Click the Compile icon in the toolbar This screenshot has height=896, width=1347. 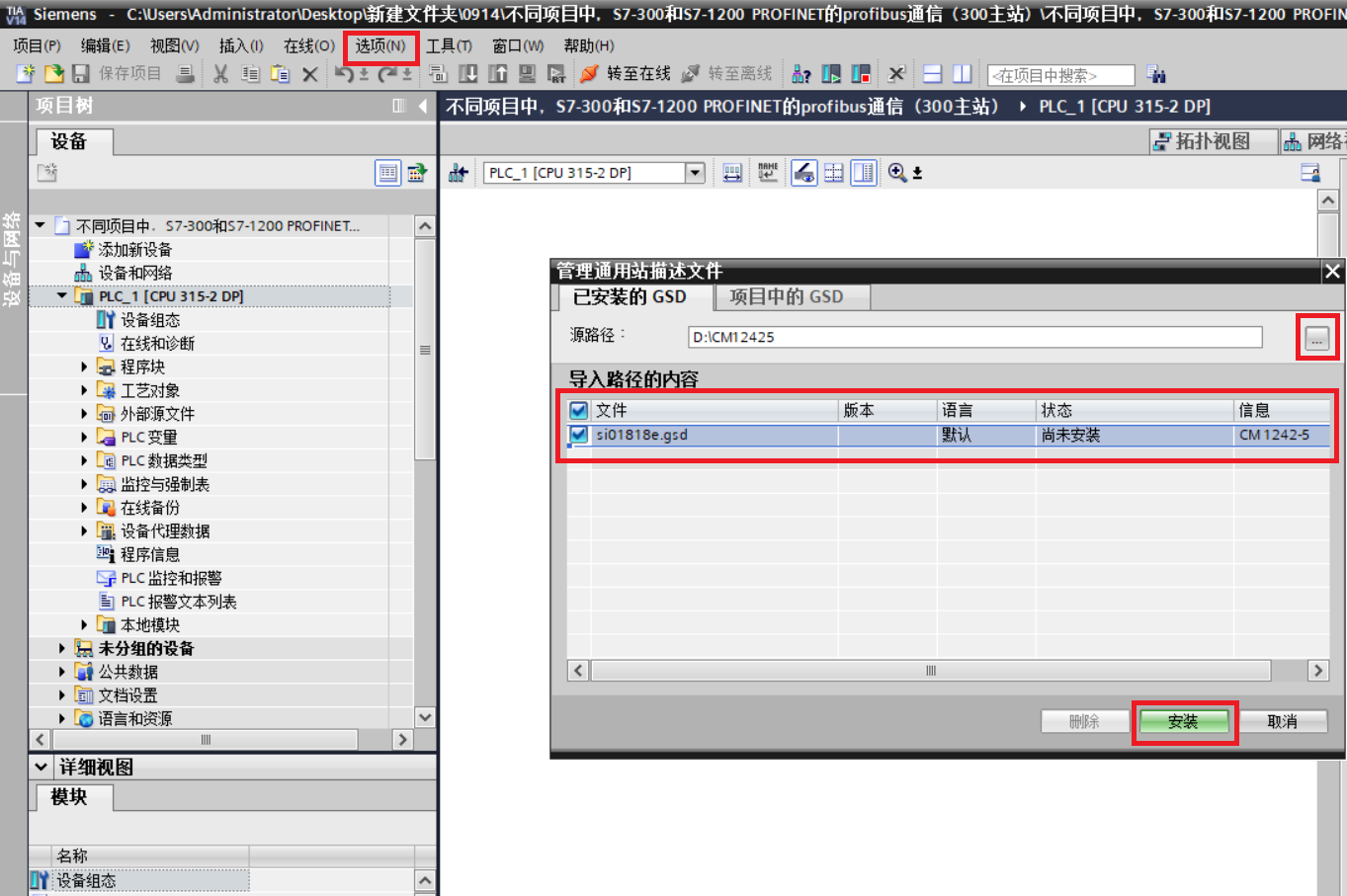[x=438, y=74]
